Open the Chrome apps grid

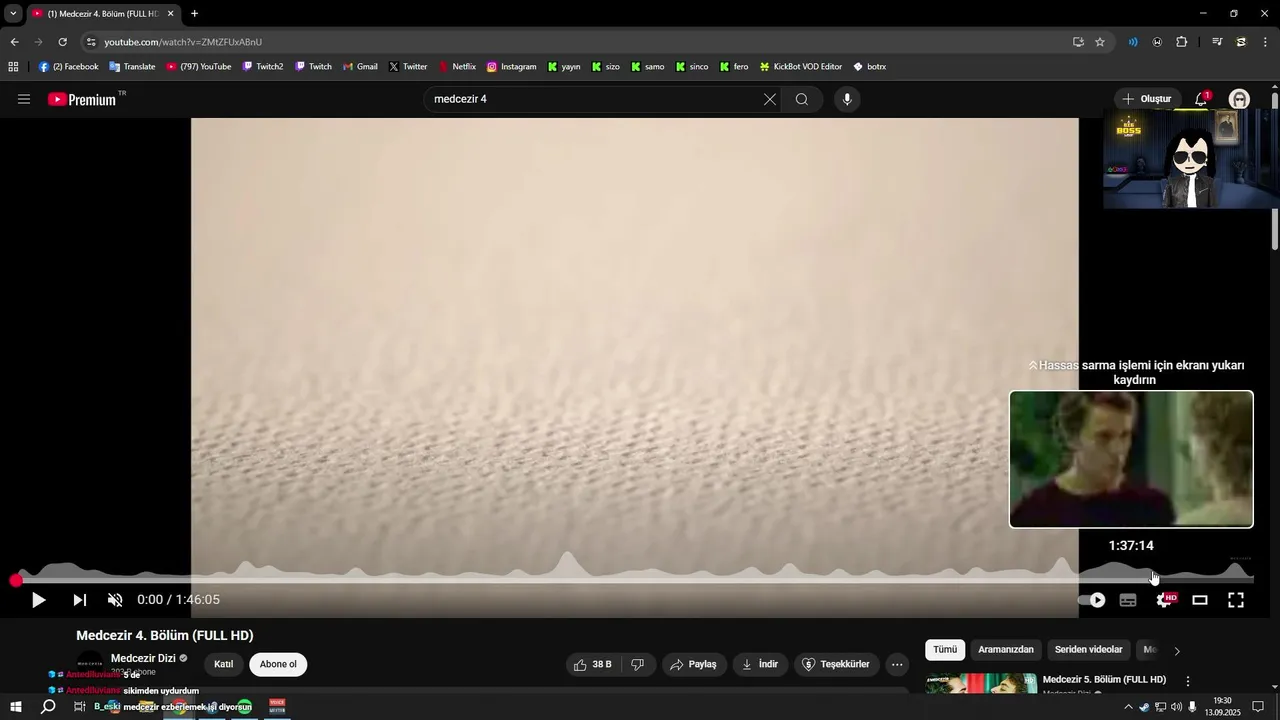13,67
